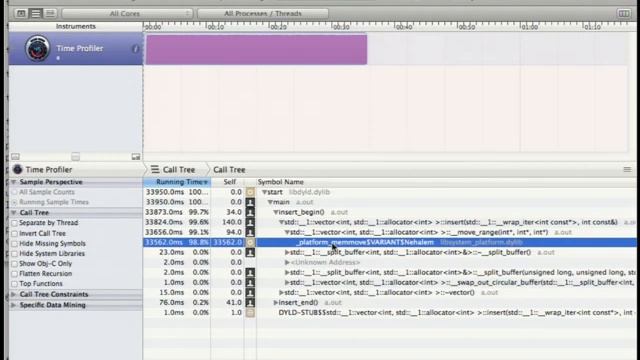Click the 01:00 mark on the timeline ruler
This screenshot has width=640, height=360.
(529, 27)
